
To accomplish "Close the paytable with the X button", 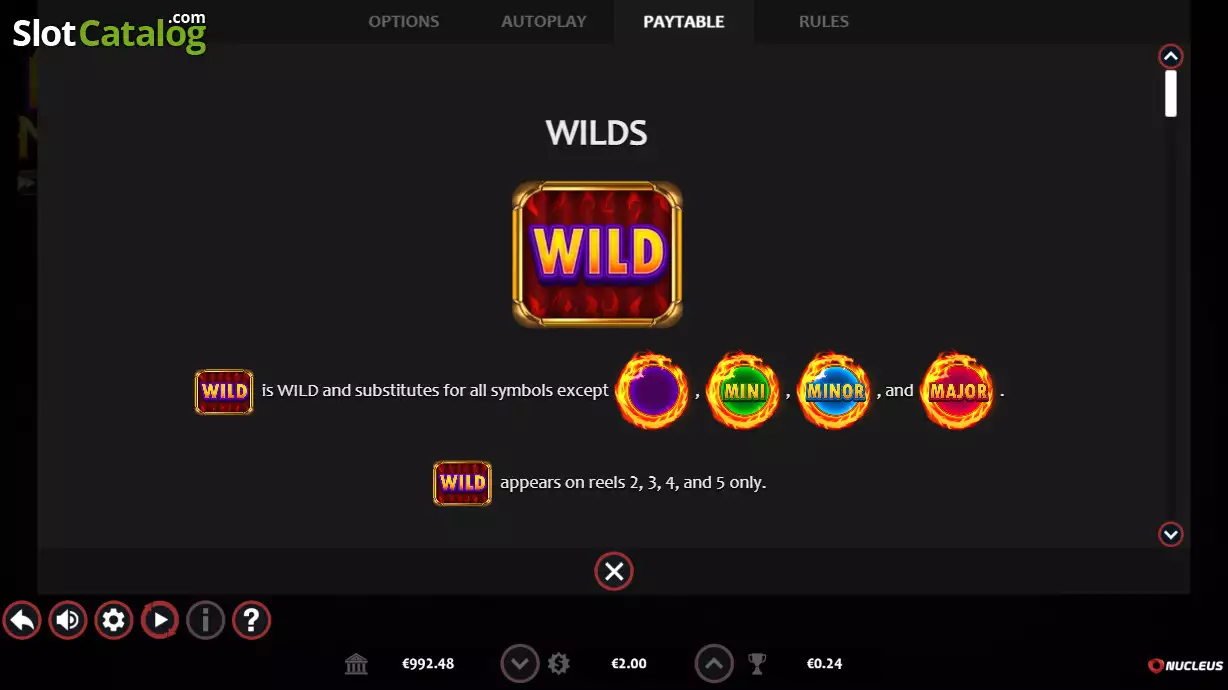I will pos(614,571).
